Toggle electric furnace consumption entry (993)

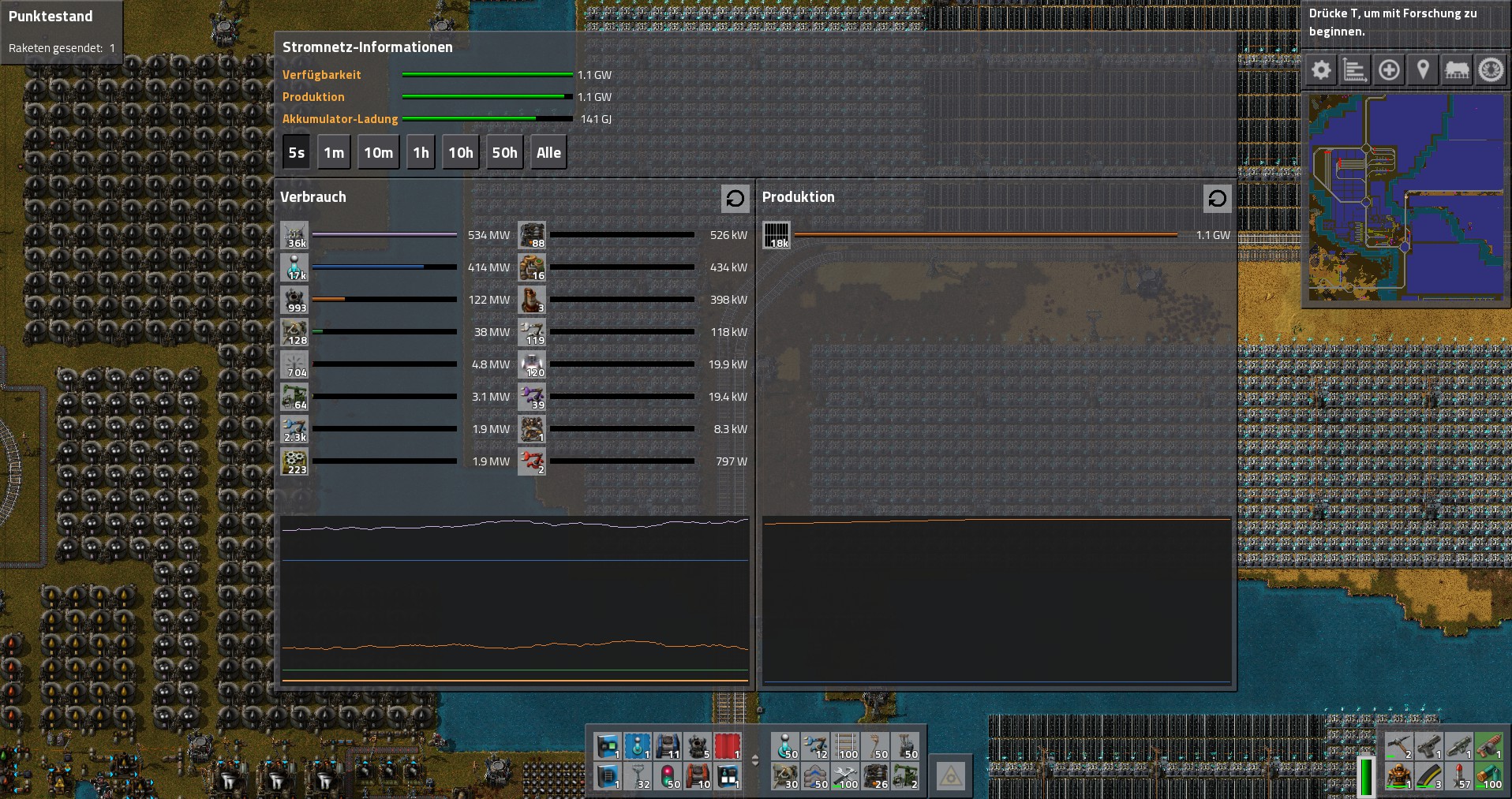click(294, 300)
